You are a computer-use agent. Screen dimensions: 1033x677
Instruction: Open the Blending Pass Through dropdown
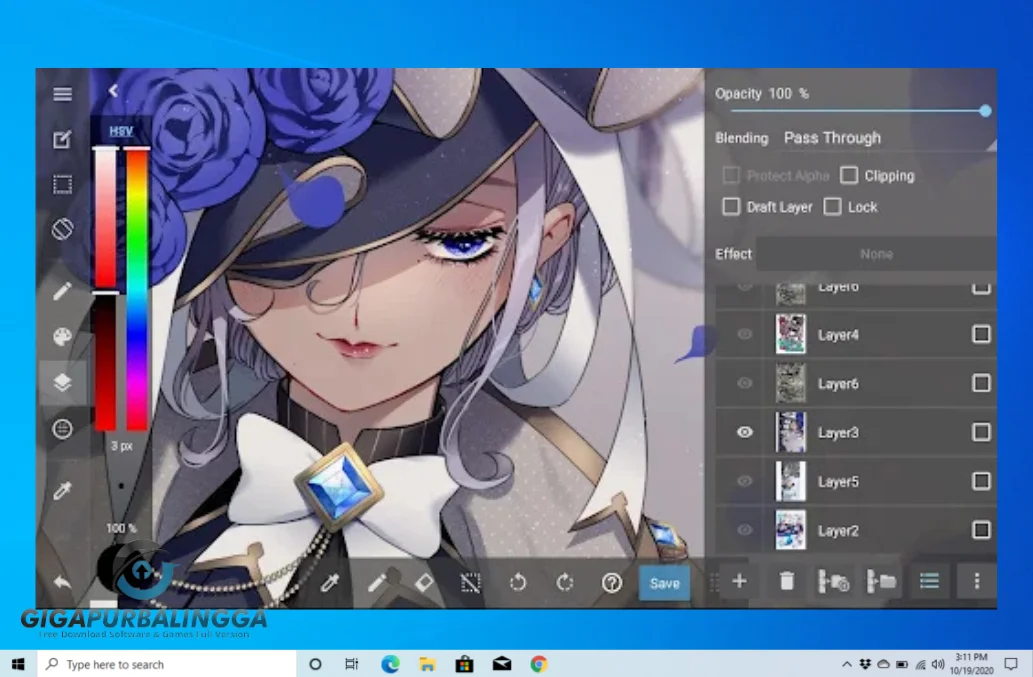889,138
